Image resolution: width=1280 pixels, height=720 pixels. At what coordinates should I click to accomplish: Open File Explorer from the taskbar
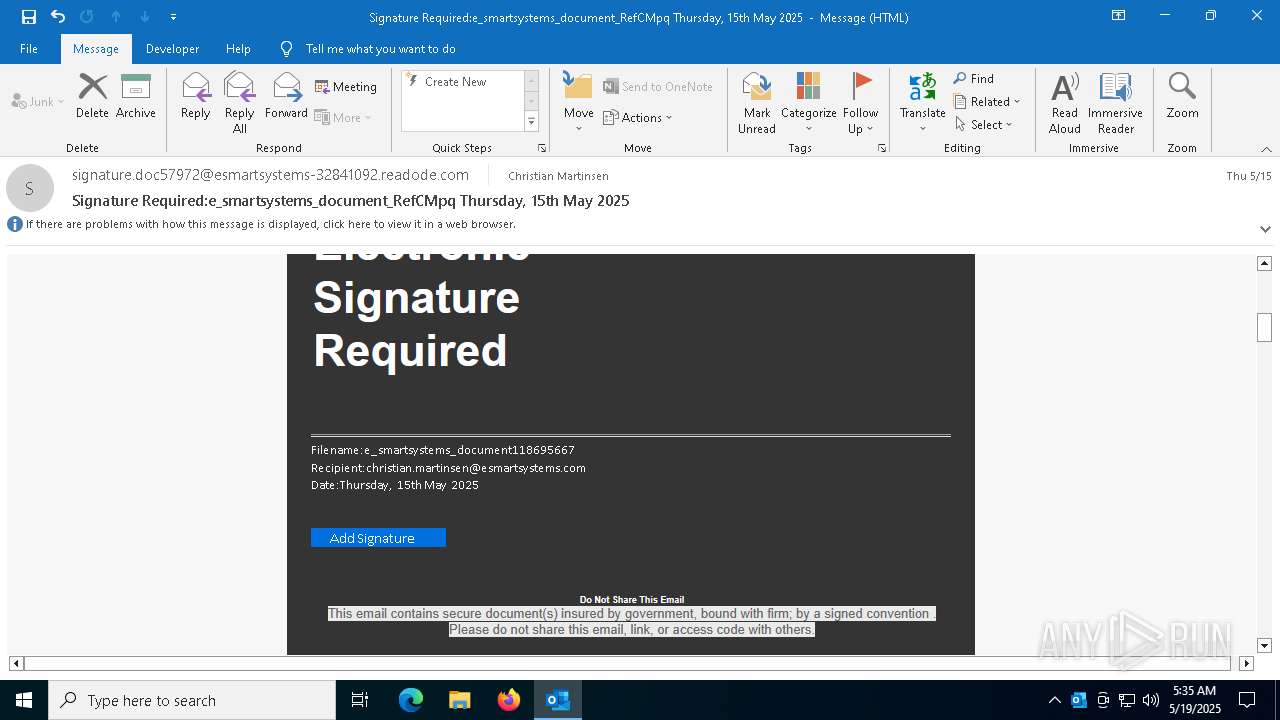pyautogui.click(x=460, y=700)
